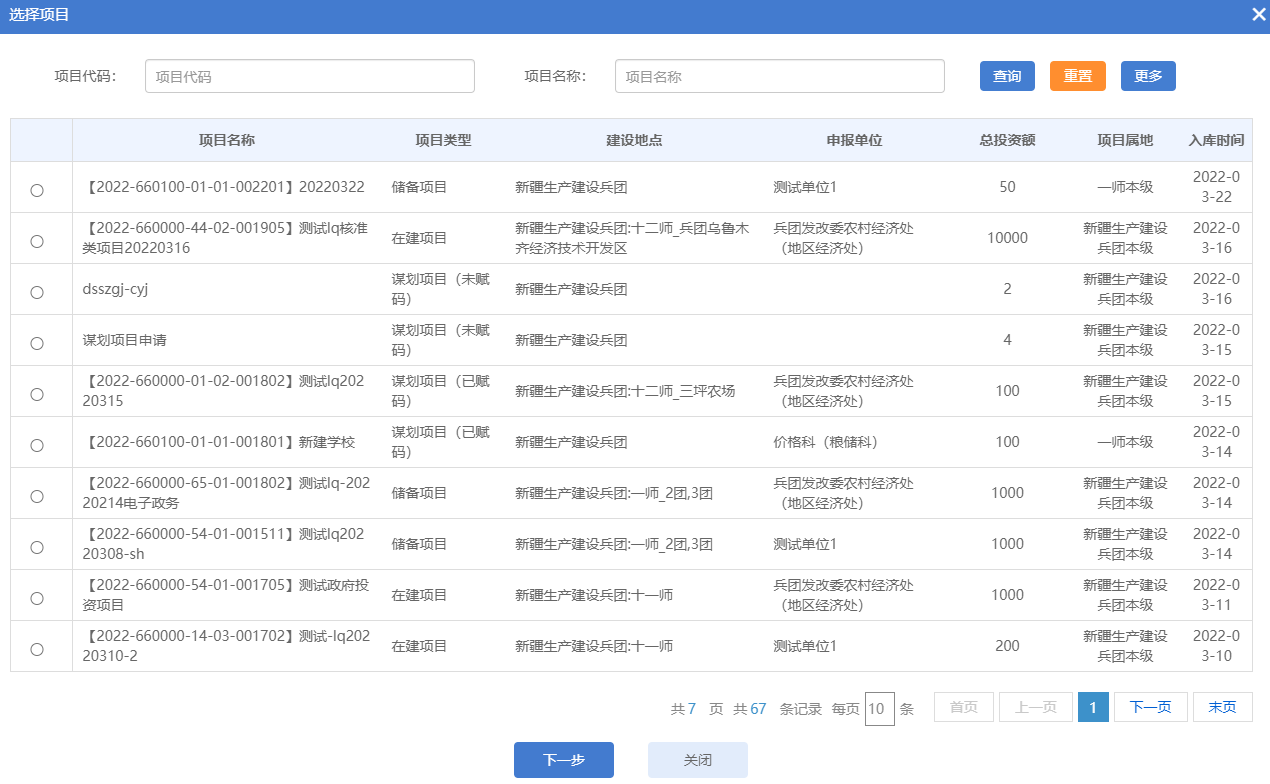The height and width of the screenshot is (784, 1270).
Task: Go to next page with 下一页
Action: tap(1150, 707)
